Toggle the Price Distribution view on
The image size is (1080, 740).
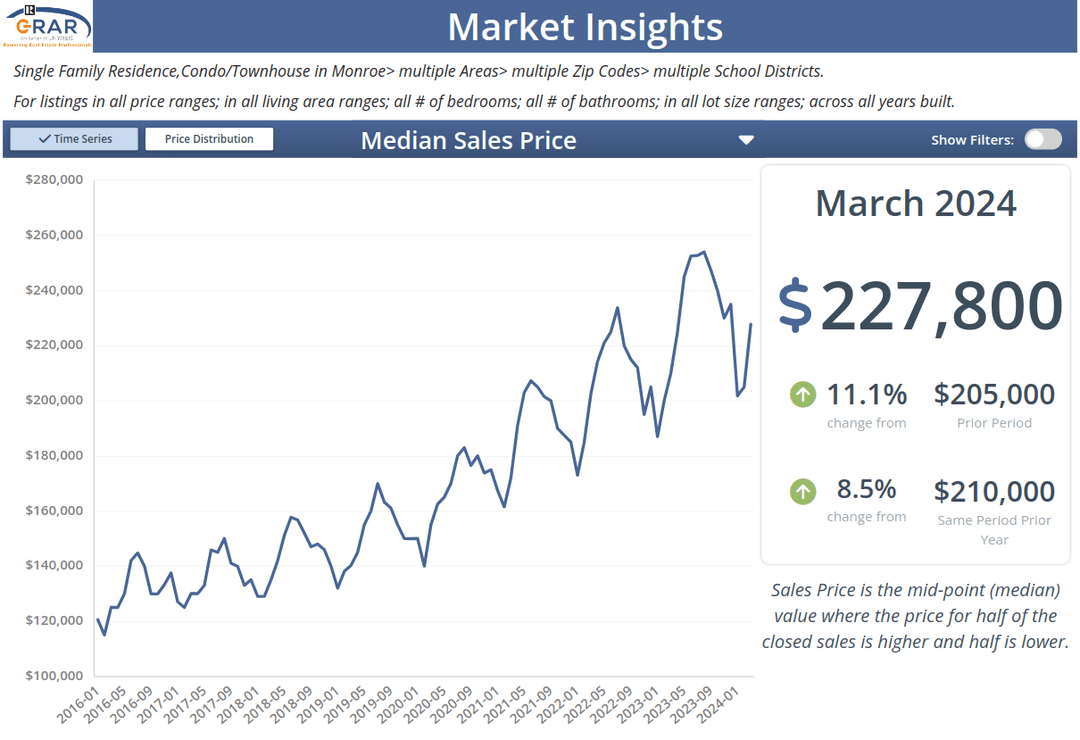209,138
